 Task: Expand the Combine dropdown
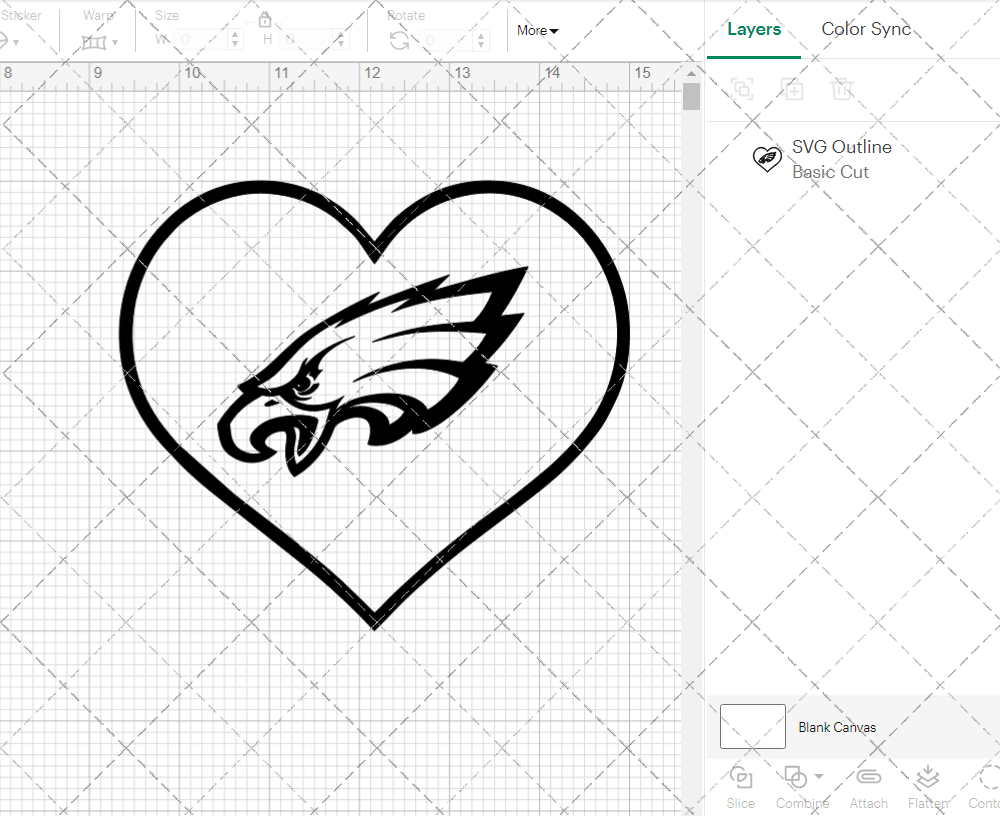(819, 776)
